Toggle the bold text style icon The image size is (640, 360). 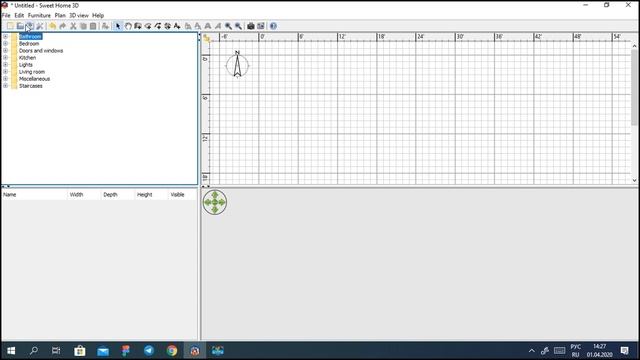pyautogui.click(x=208, y=26)
